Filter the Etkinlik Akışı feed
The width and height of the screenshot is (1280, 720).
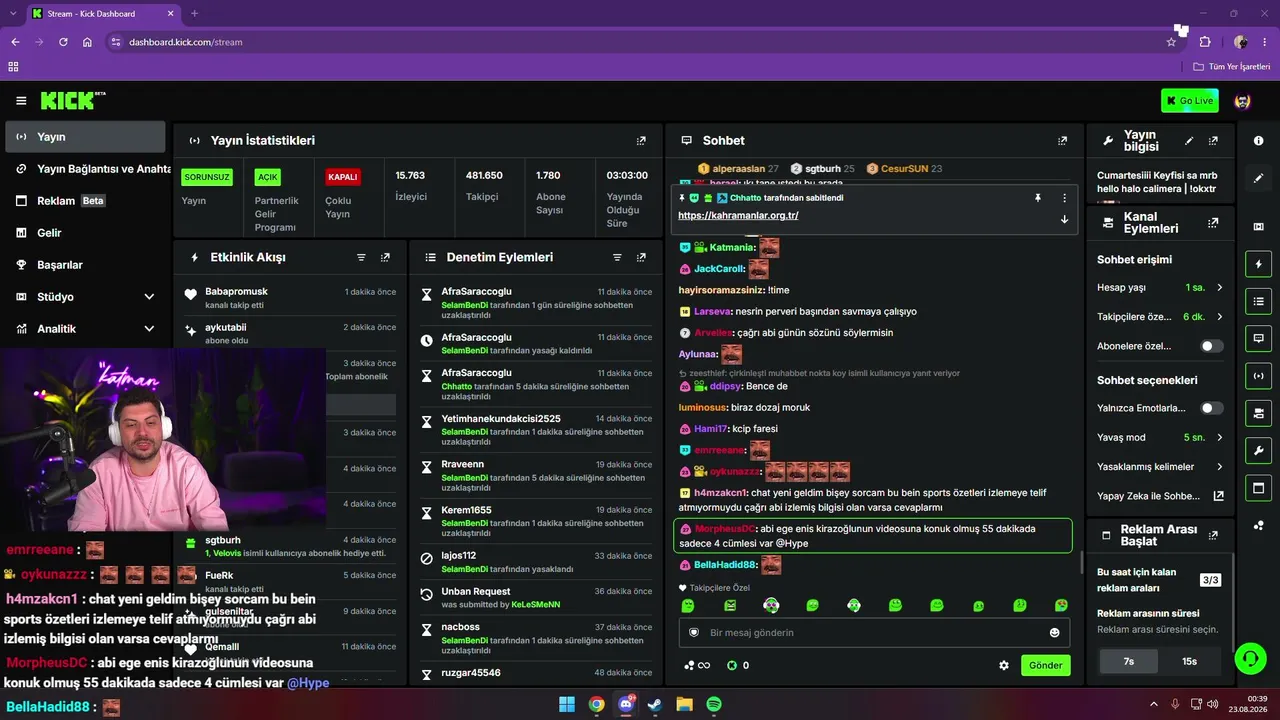[x=361, y=257]
